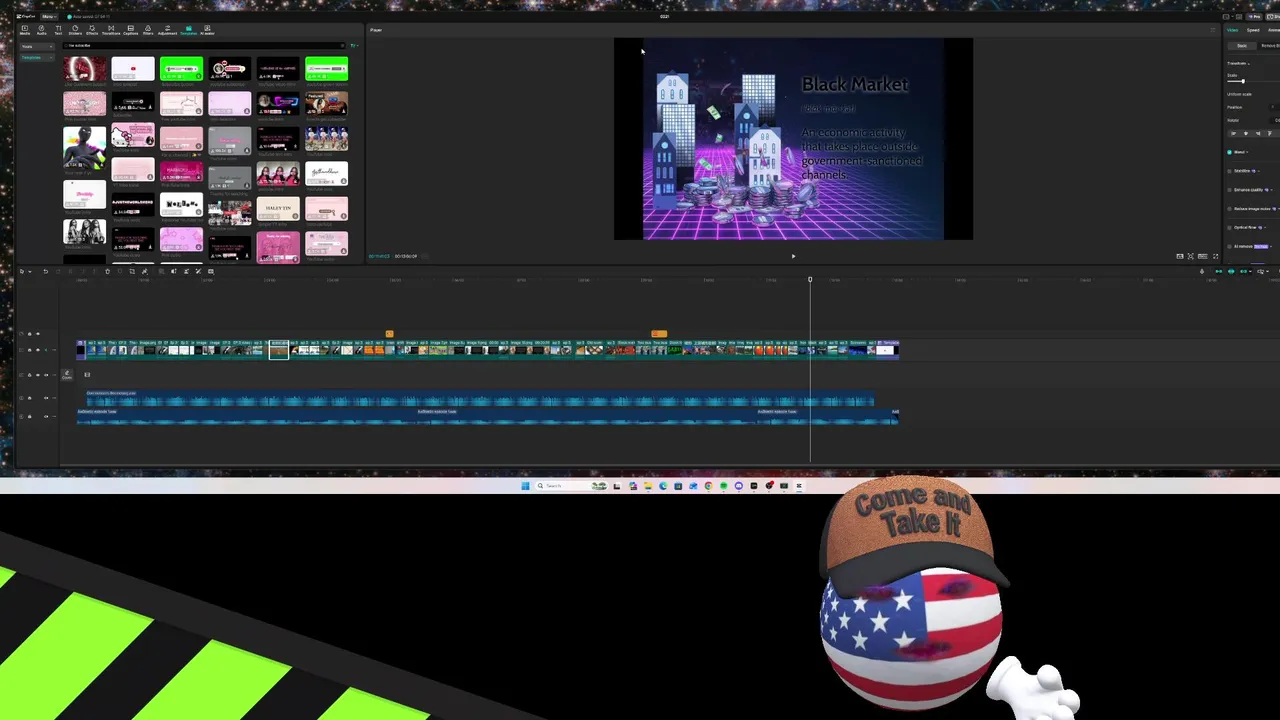Lock the main video track
This screenshot has height=720, width=1280.
(30, 350)
